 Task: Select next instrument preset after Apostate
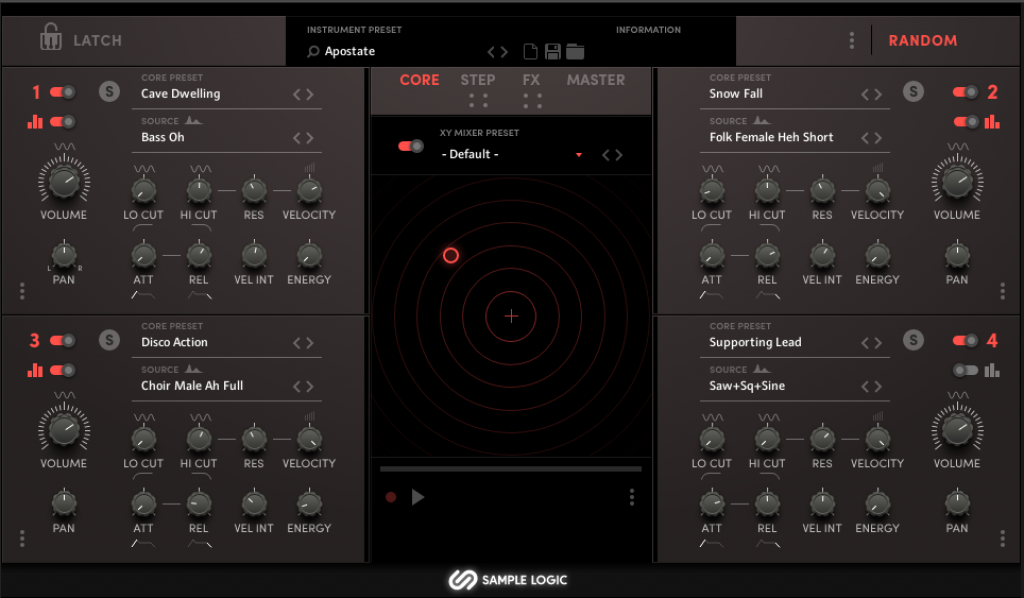504,52
